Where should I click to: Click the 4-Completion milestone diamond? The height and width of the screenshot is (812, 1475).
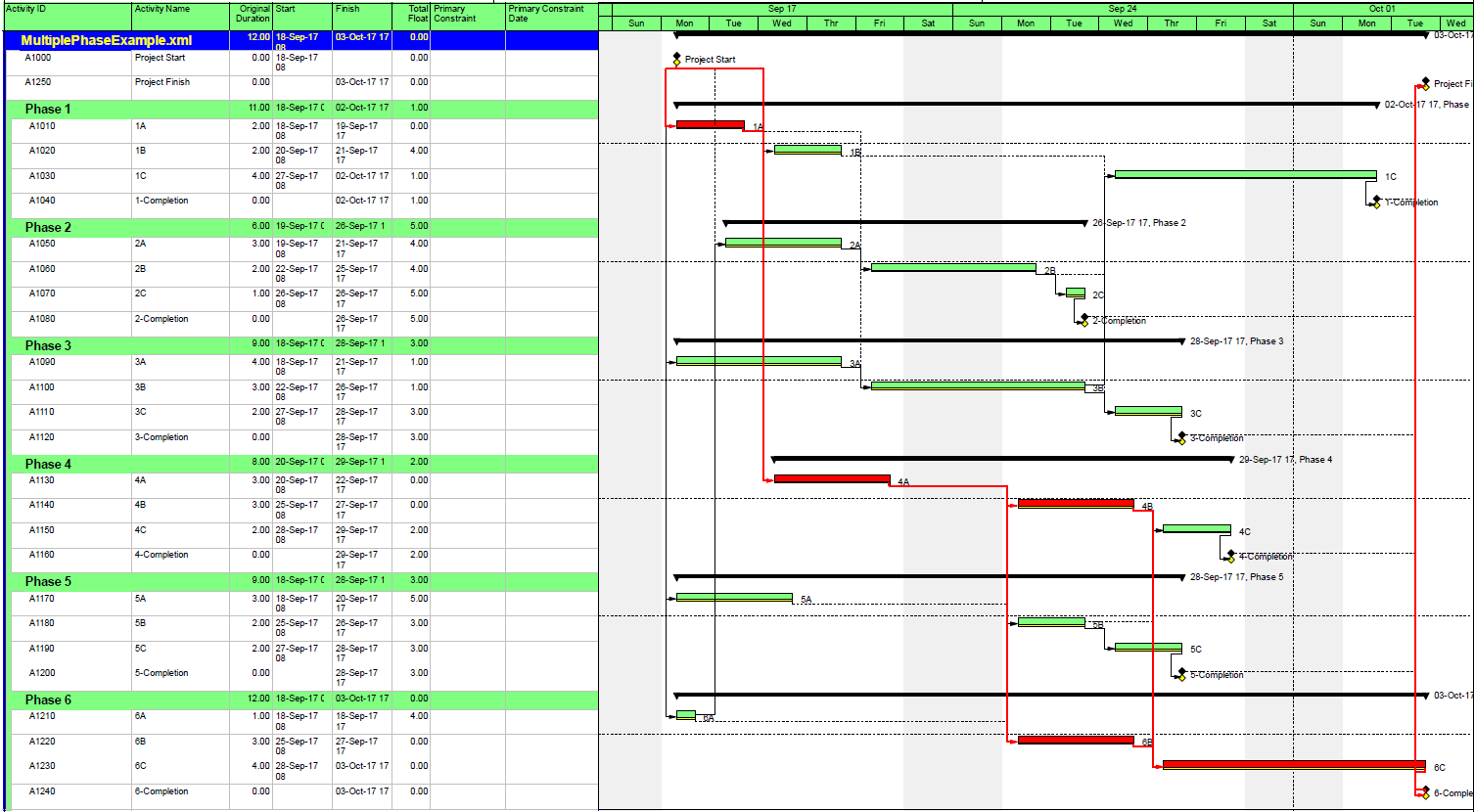click(x=1229, y=555)
